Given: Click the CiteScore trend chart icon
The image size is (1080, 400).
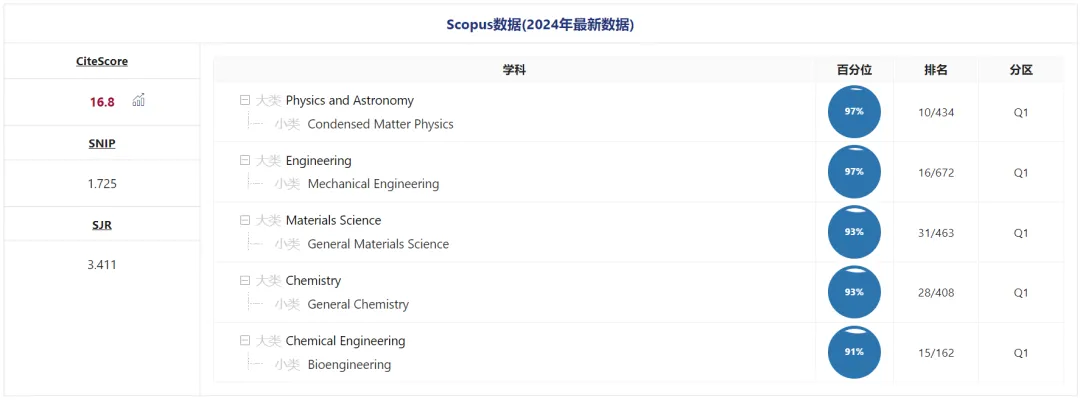Looking at the screenshot, I should coord(139,101).
